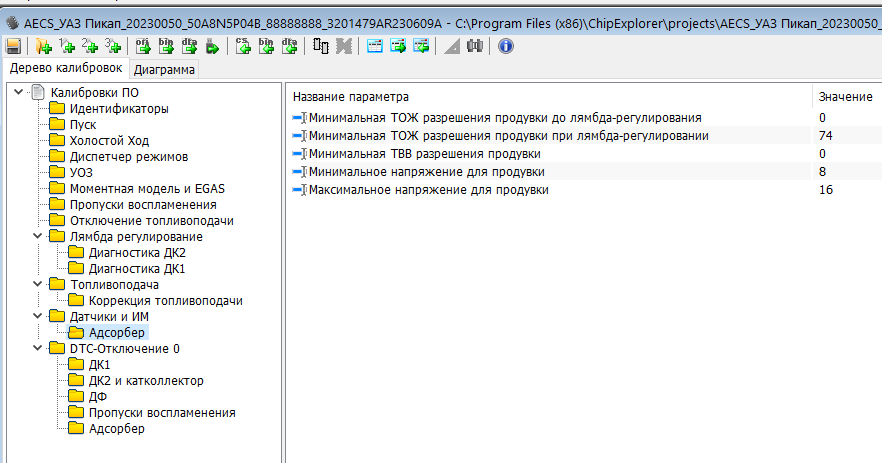Screen dimensions: 882x463
Task: Select Диагностика ДК2 in the tree
Action: (137, 253)
